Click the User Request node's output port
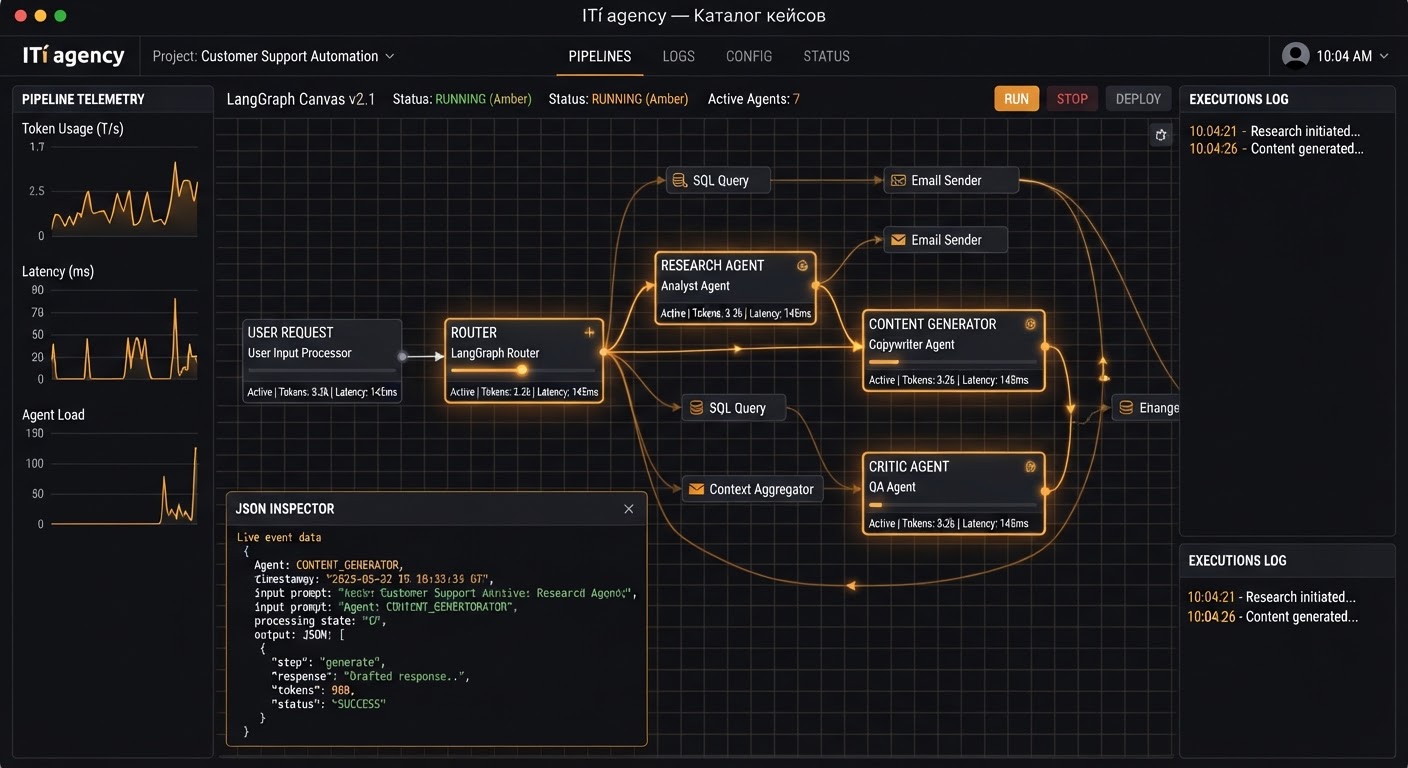1408x768 pixels. [x=402, y=356]
